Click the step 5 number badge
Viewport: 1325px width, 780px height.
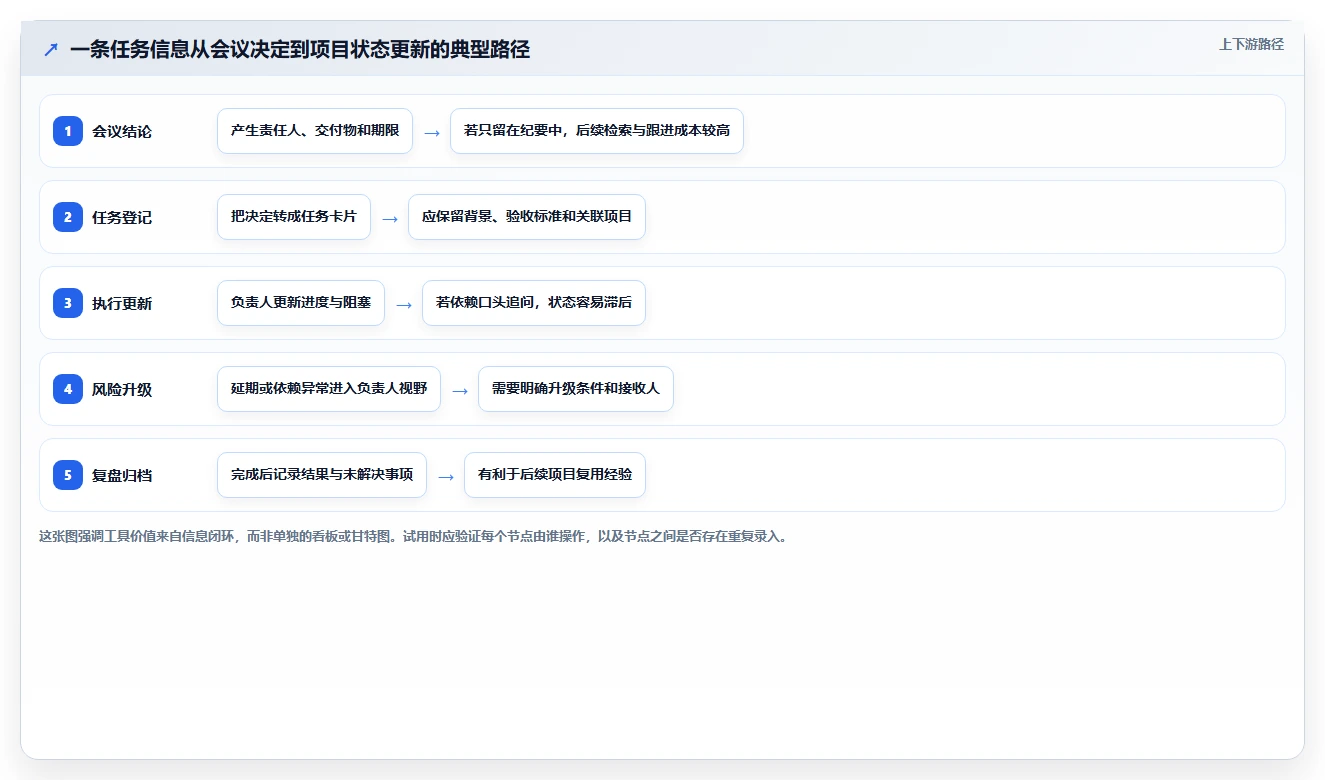click(68, 475)
